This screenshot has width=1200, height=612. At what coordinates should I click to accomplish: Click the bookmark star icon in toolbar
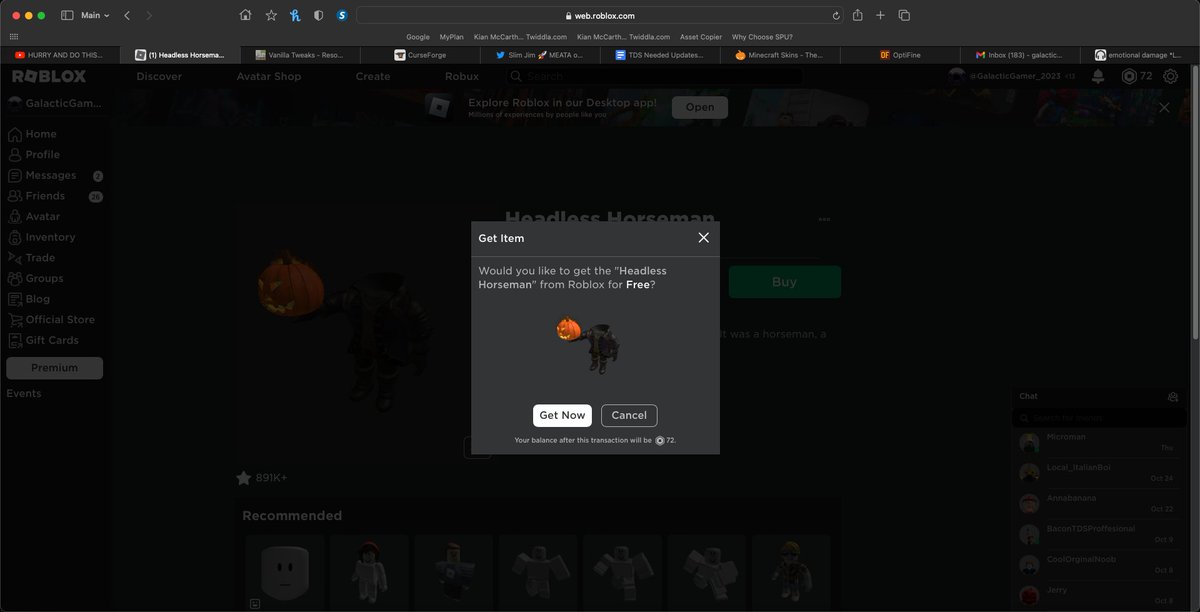click(271, 15)
